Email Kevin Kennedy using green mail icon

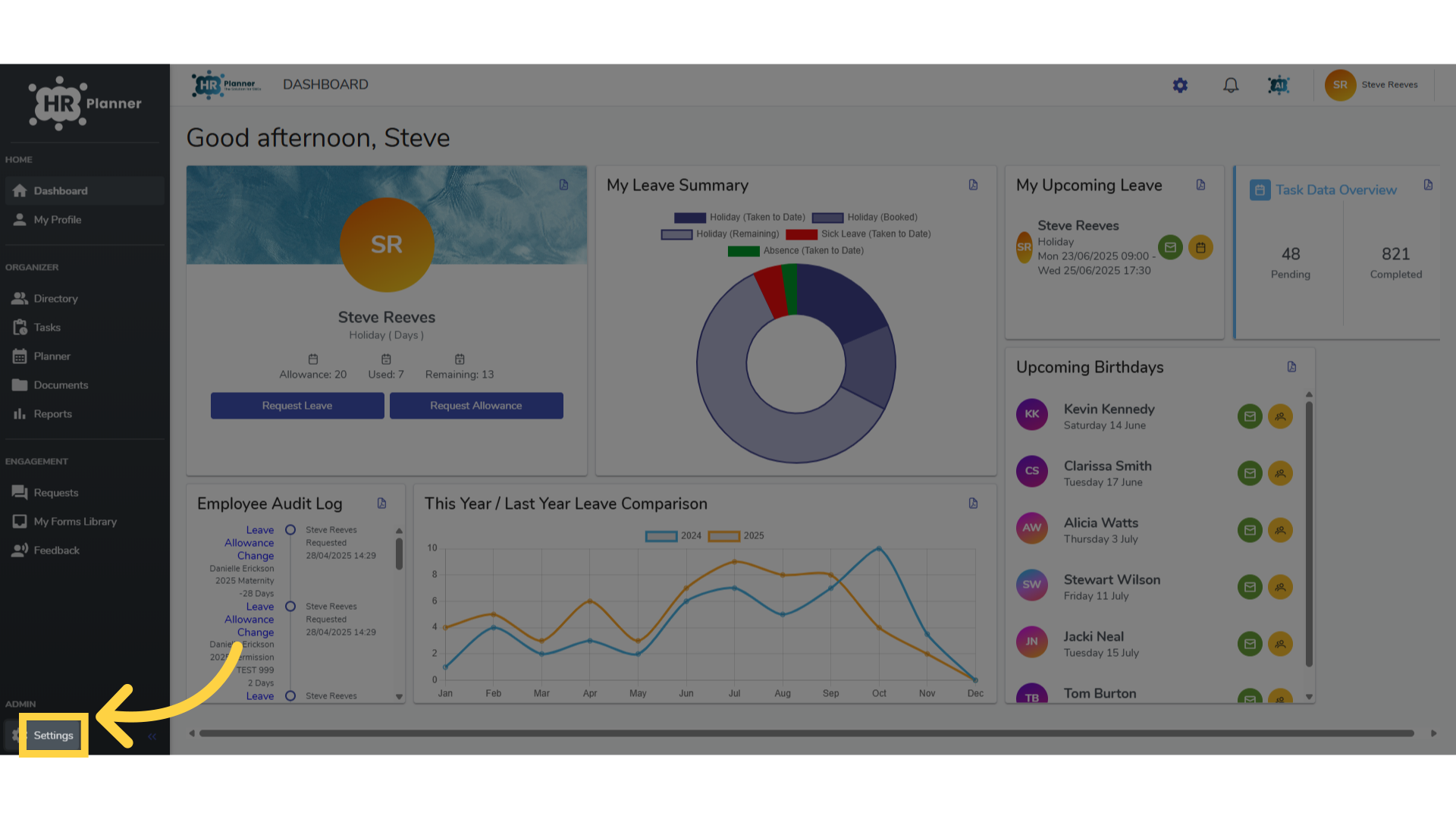1250,416
